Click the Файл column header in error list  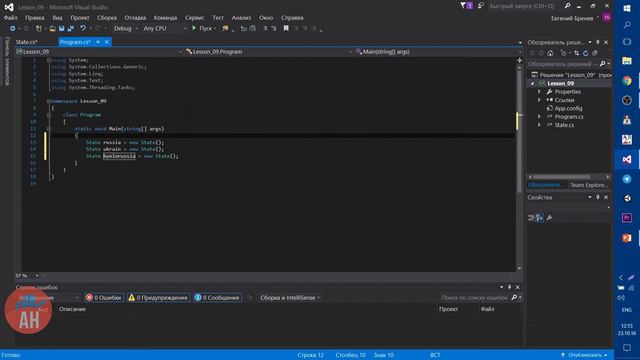[487, 309]
